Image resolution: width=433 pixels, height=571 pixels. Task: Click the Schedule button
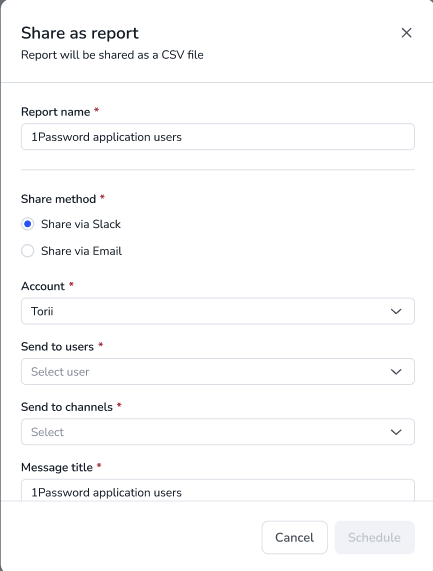pos(374,537)
